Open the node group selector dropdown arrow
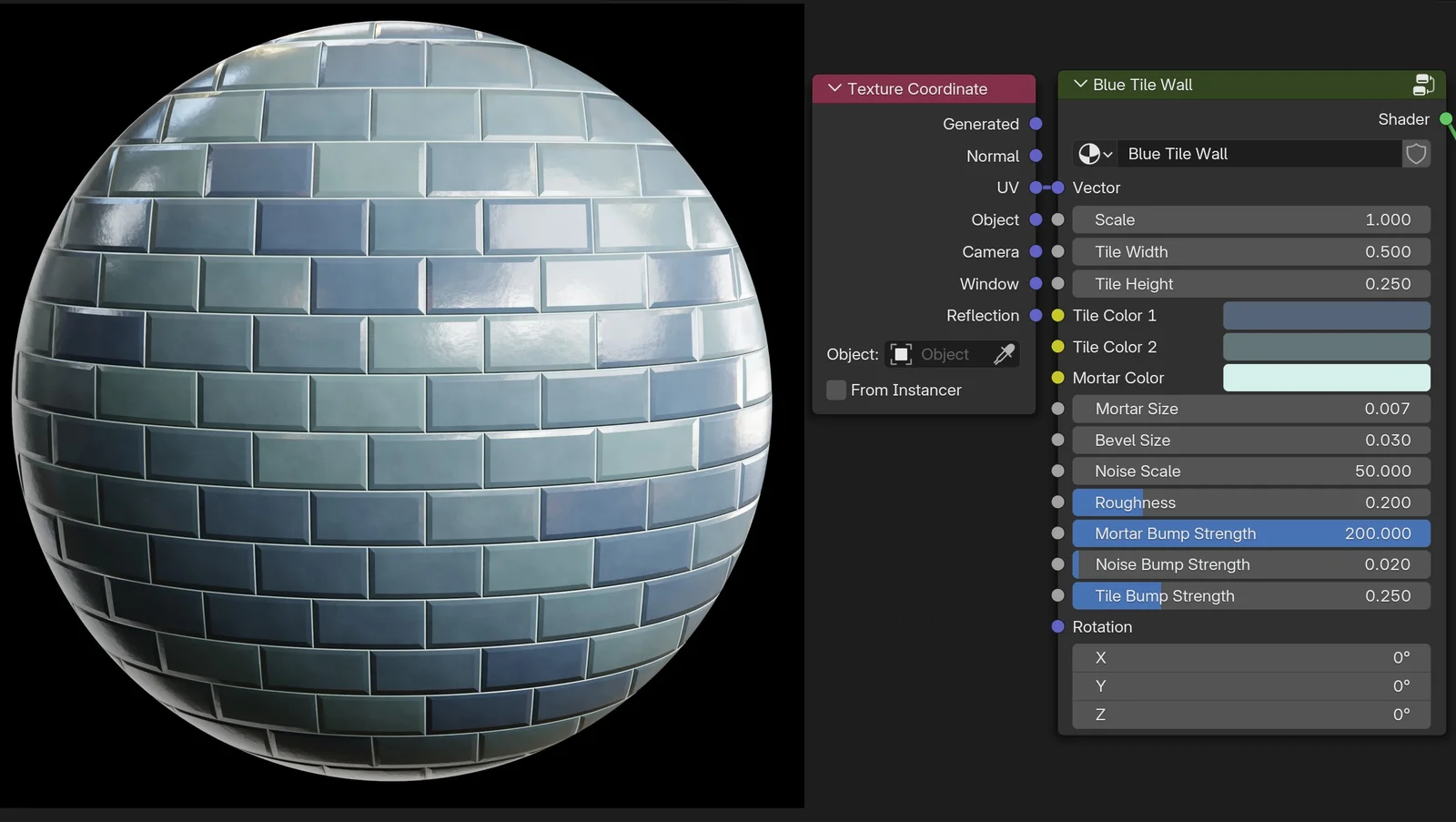 click(x=1108, y=154)
